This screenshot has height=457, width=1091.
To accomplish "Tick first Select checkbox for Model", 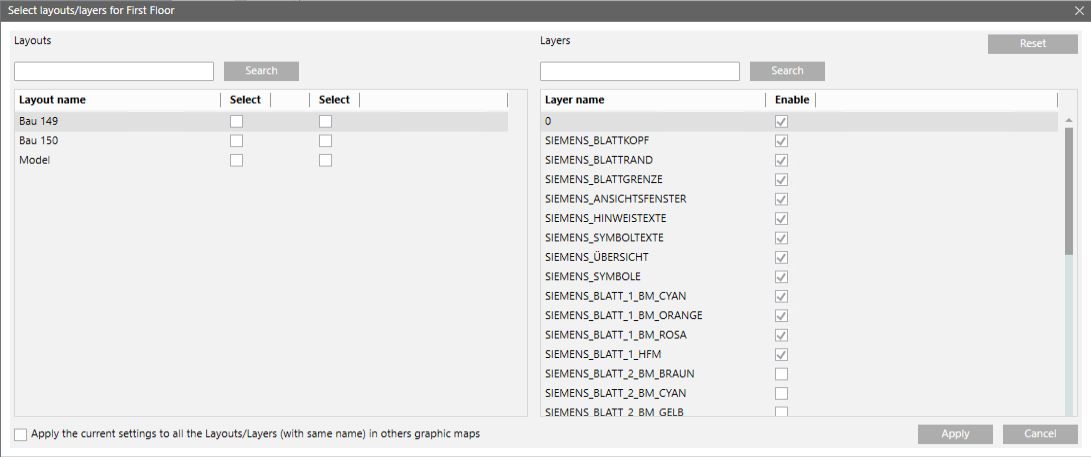I will coord(237,160).
